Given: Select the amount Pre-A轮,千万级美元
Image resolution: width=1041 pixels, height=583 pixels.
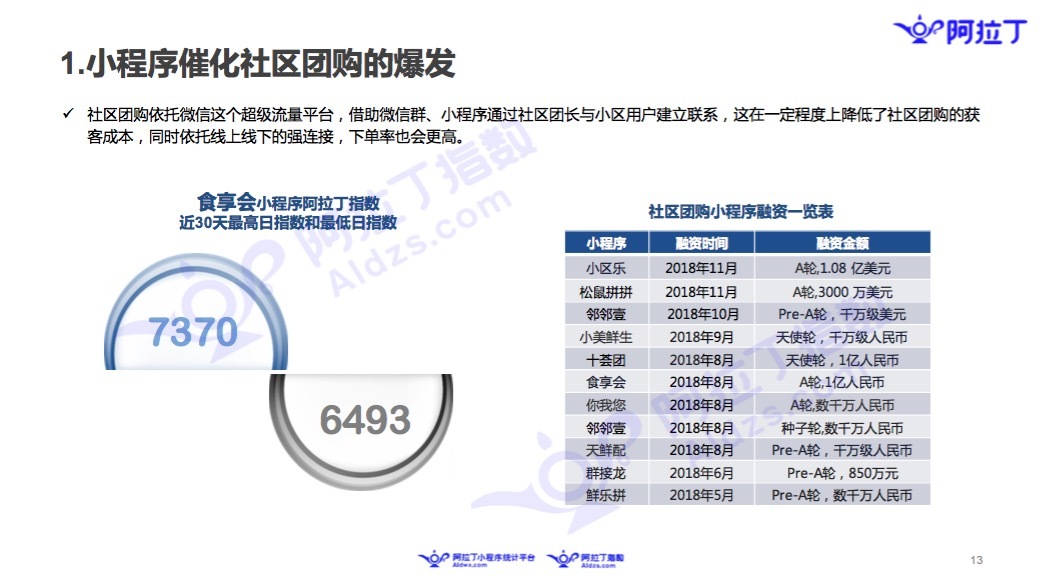Looking at the screenshot, I should [842, 314].
